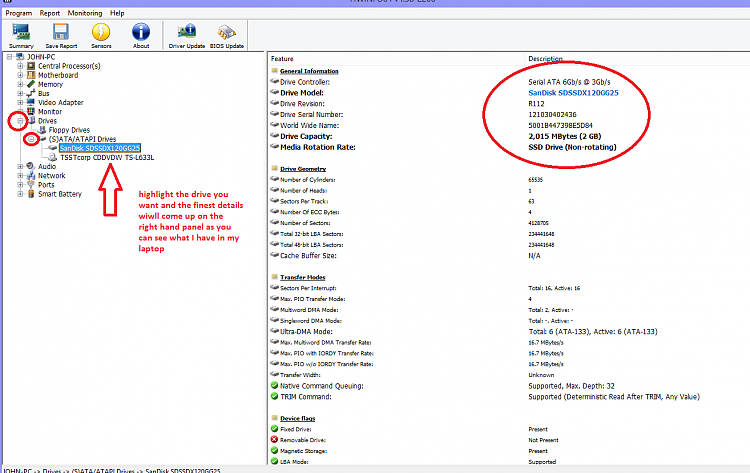Image resolution: width=750 pixels, height=473 pixels.
Task: Select the Number of Cylinders row
Action: pos(508,180)
